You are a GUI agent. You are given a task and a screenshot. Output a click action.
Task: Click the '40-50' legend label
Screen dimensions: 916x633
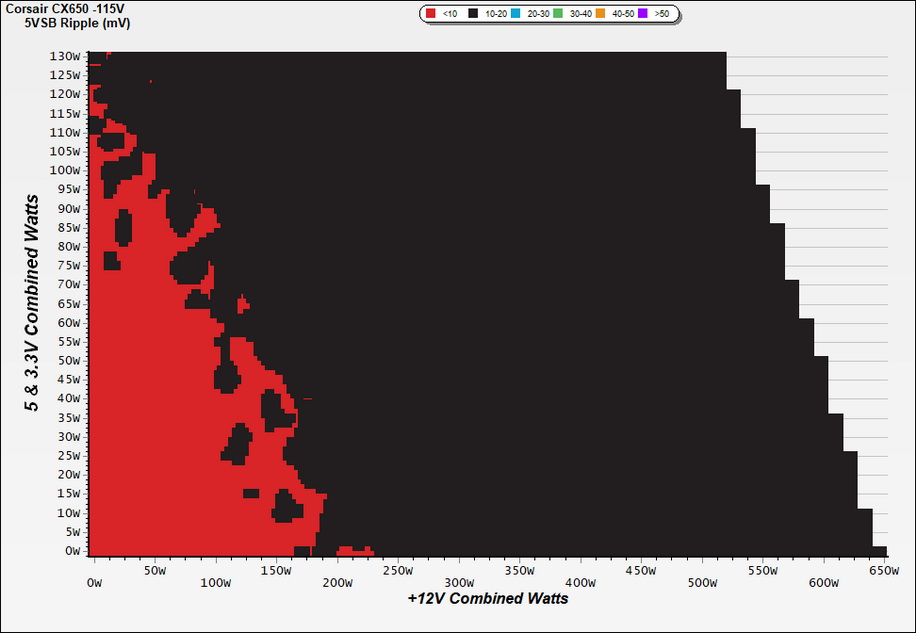click(x=623, y=13)
